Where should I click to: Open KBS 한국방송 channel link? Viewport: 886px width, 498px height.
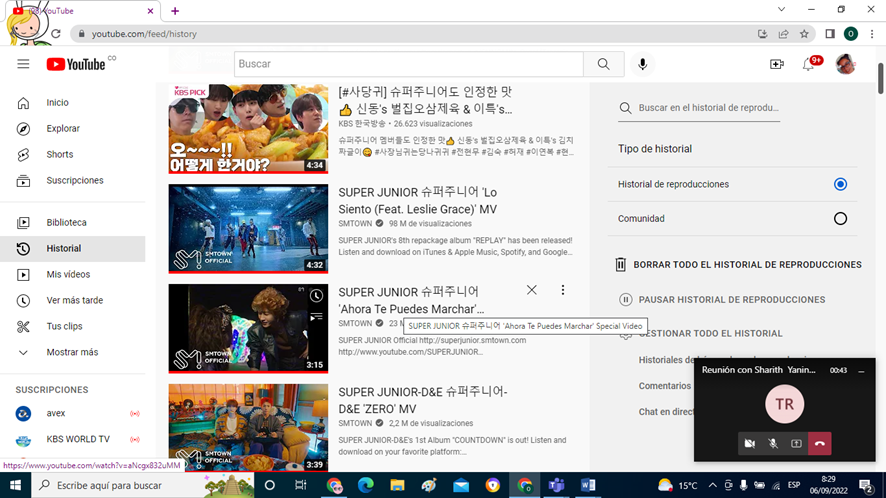tap(362, 123)
